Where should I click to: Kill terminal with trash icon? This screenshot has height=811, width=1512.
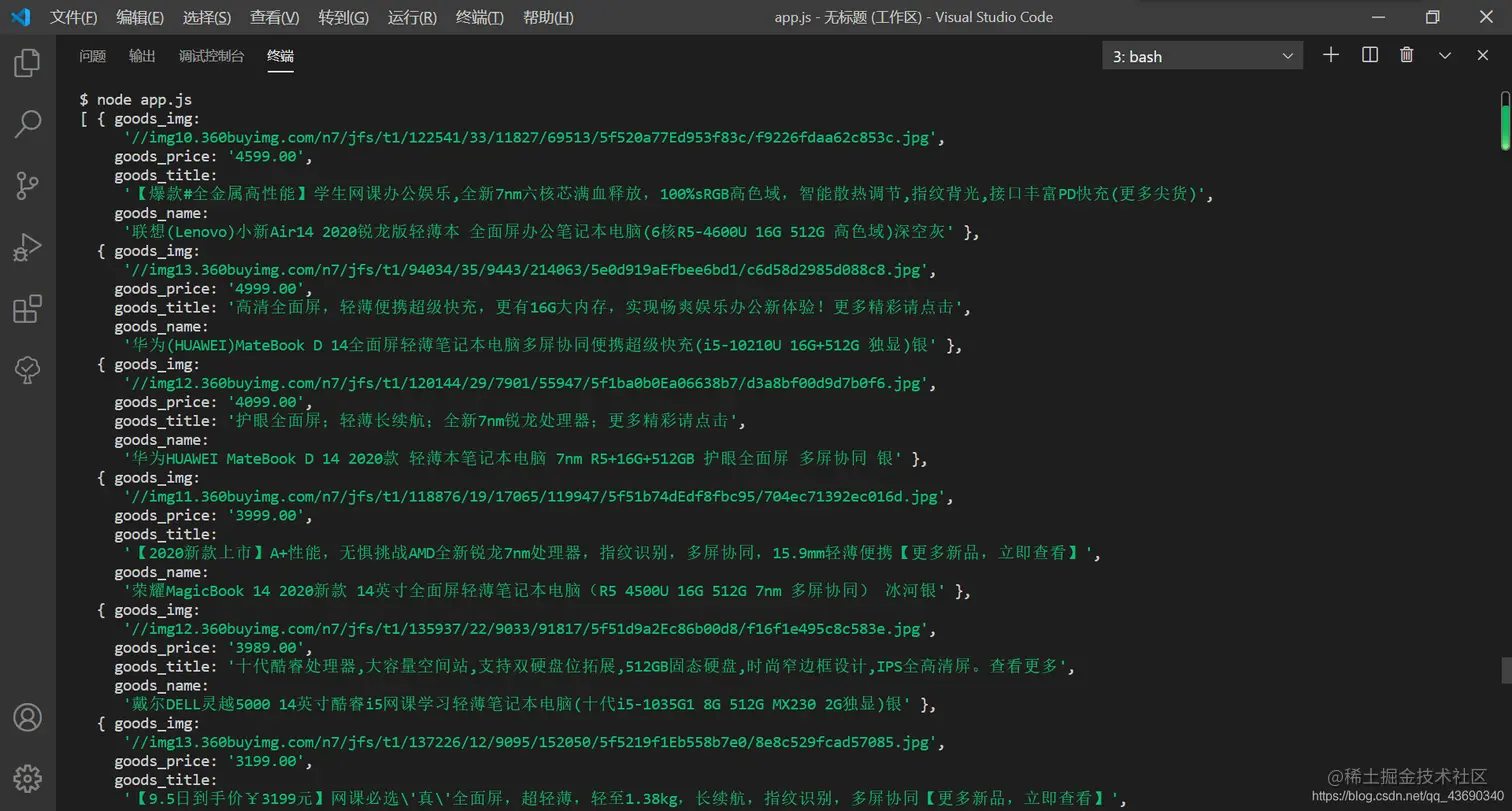[1407, 55]
